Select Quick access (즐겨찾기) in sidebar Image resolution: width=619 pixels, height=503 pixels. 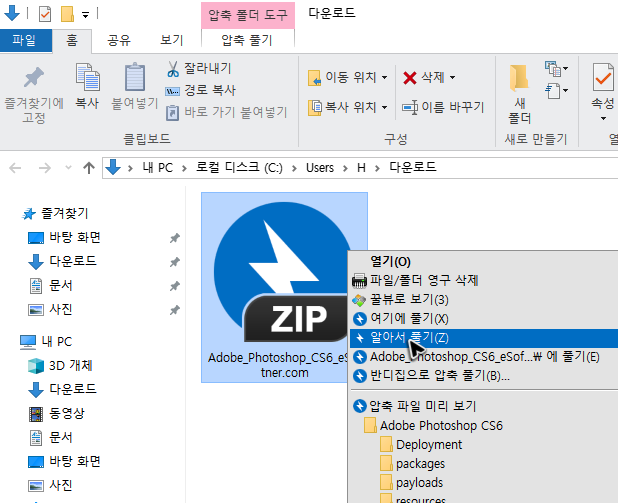point(55,214)
